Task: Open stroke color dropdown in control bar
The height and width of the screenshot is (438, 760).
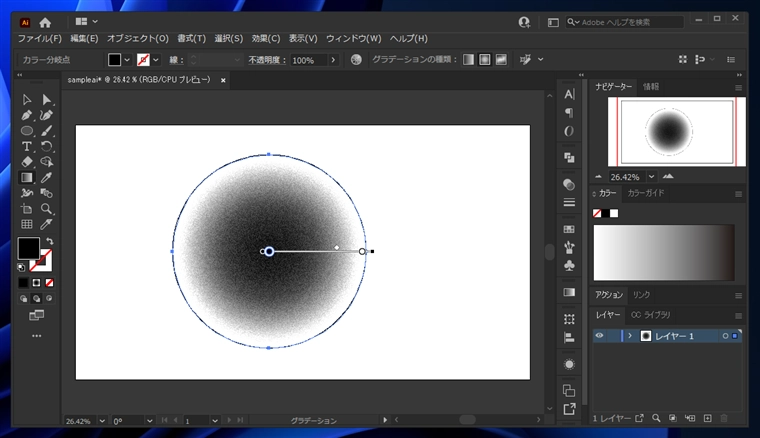Action: coord(156,60)
